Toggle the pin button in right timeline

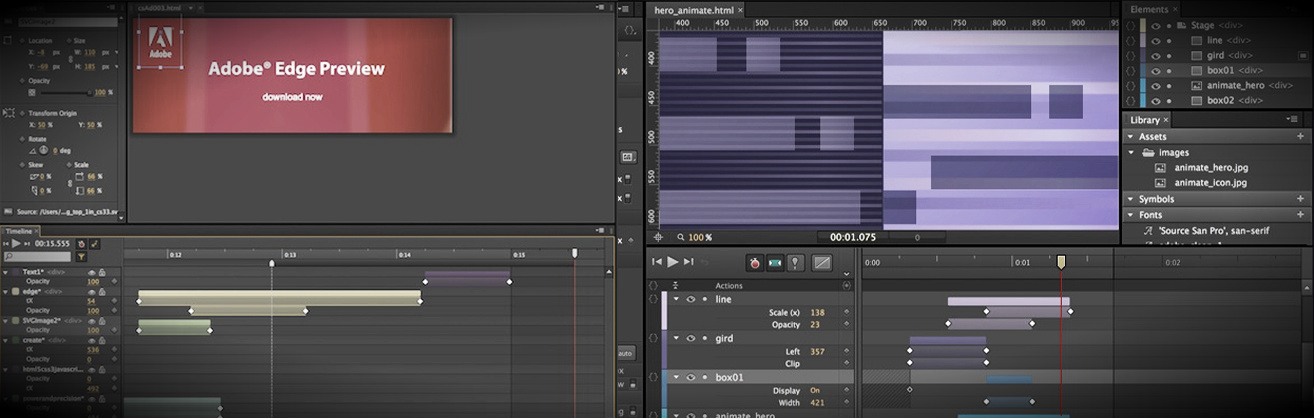[795, 263]
